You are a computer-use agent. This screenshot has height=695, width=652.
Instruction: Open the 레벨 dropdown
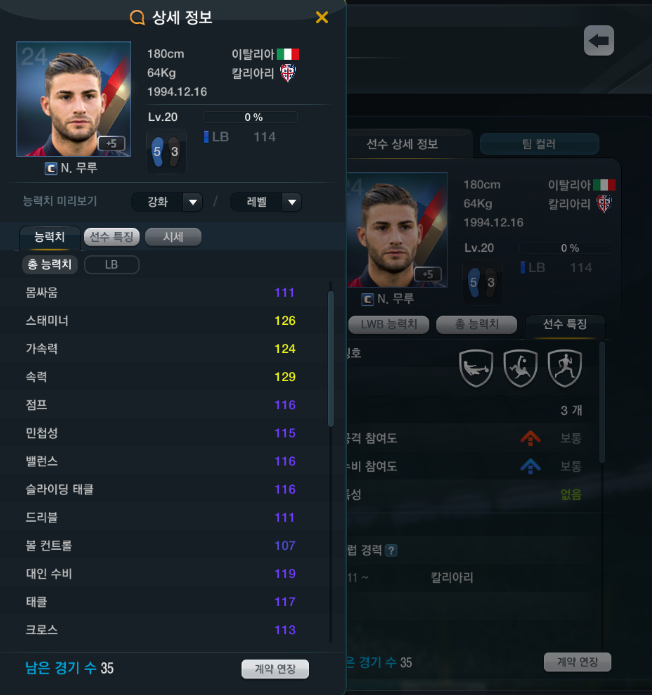[266, 202]
